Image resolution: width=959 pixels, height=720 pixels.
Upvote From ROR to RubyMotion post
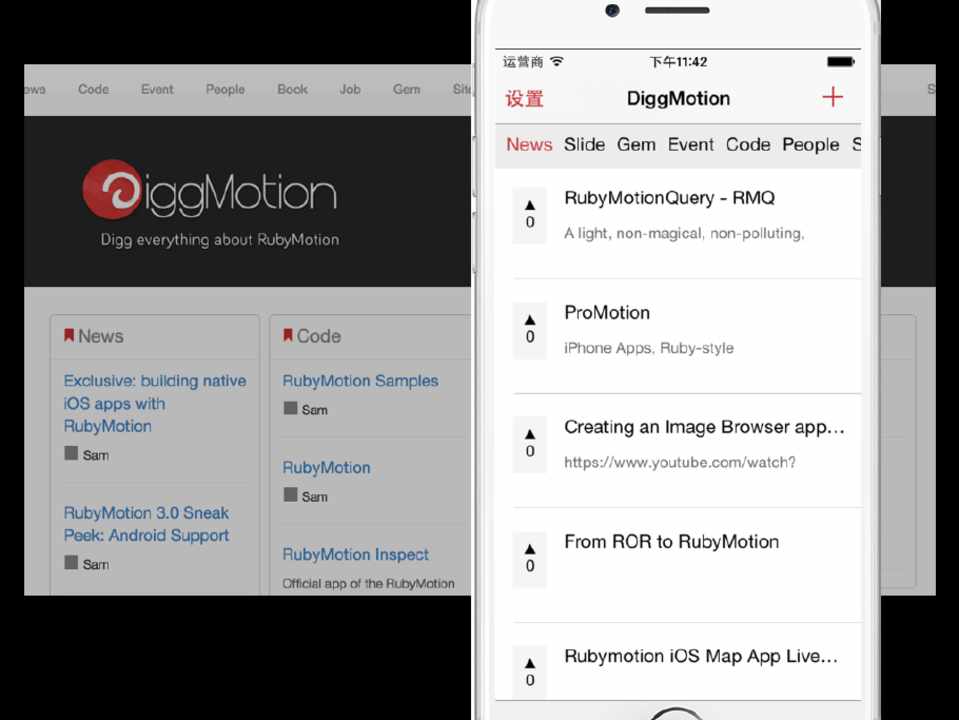pos(530,558)
